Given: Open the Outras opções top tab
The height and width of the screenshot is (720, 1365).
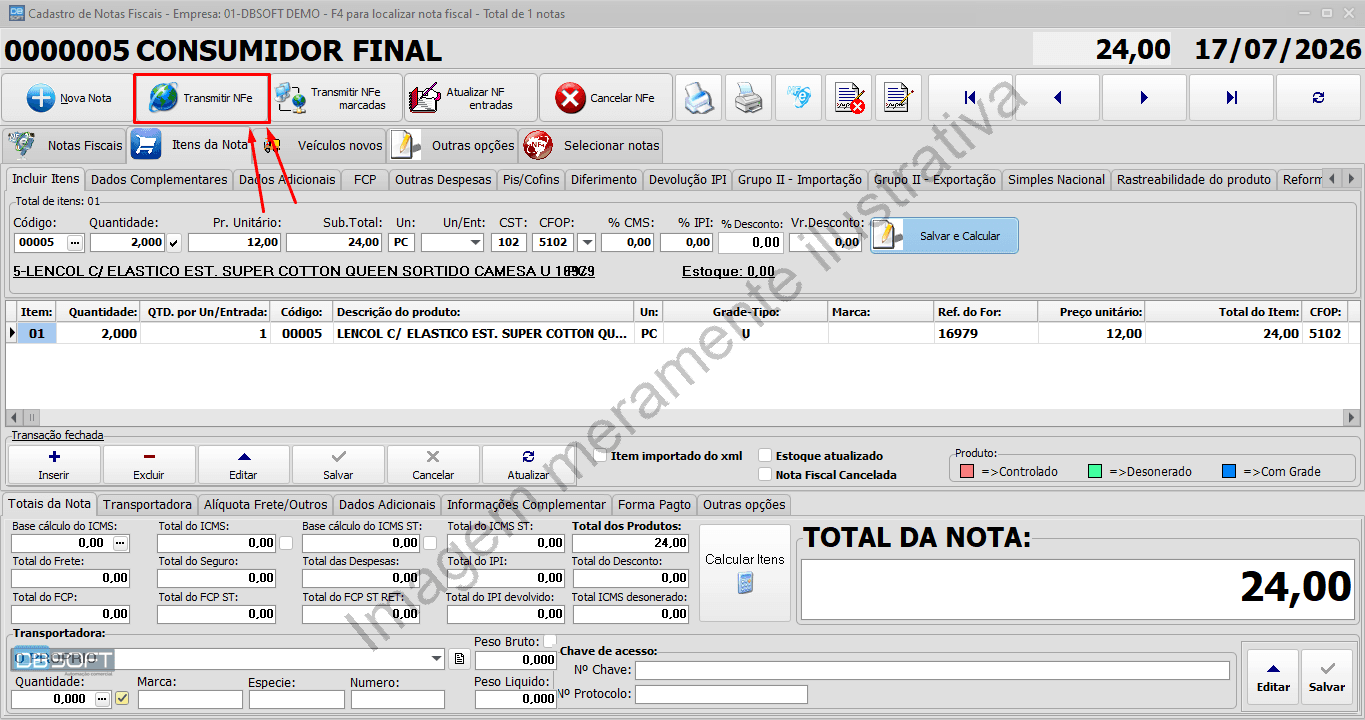Looking at the screenshot, I should click(453, 145).
